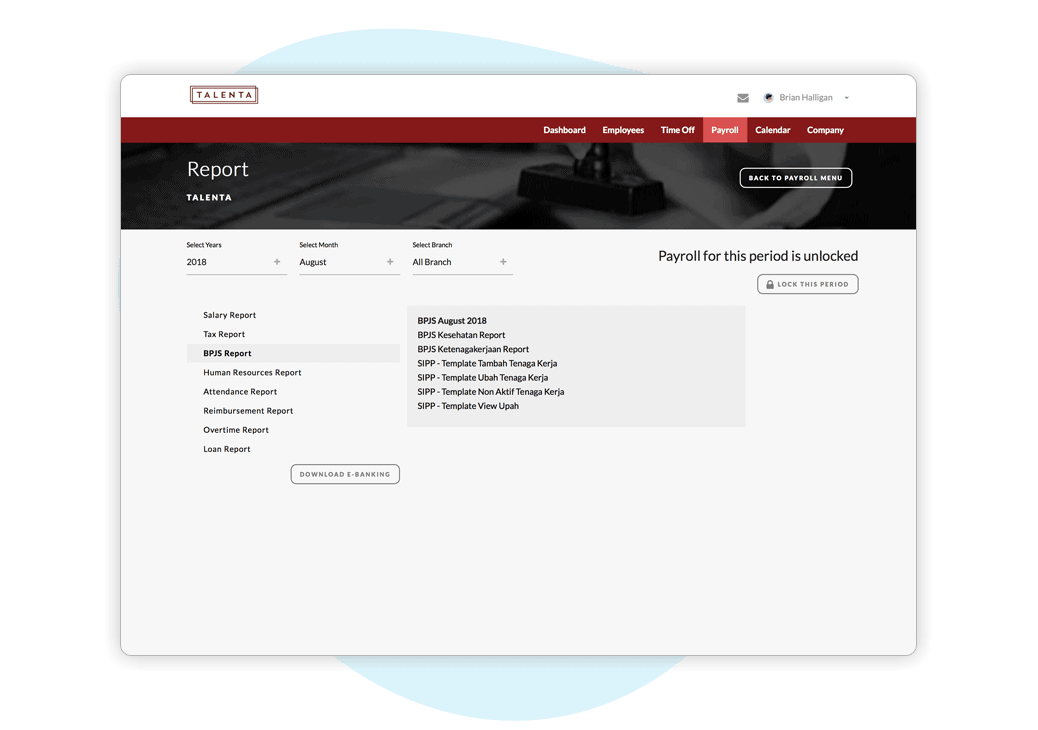Open the Dashboard menu

click(x=564, y=130)
